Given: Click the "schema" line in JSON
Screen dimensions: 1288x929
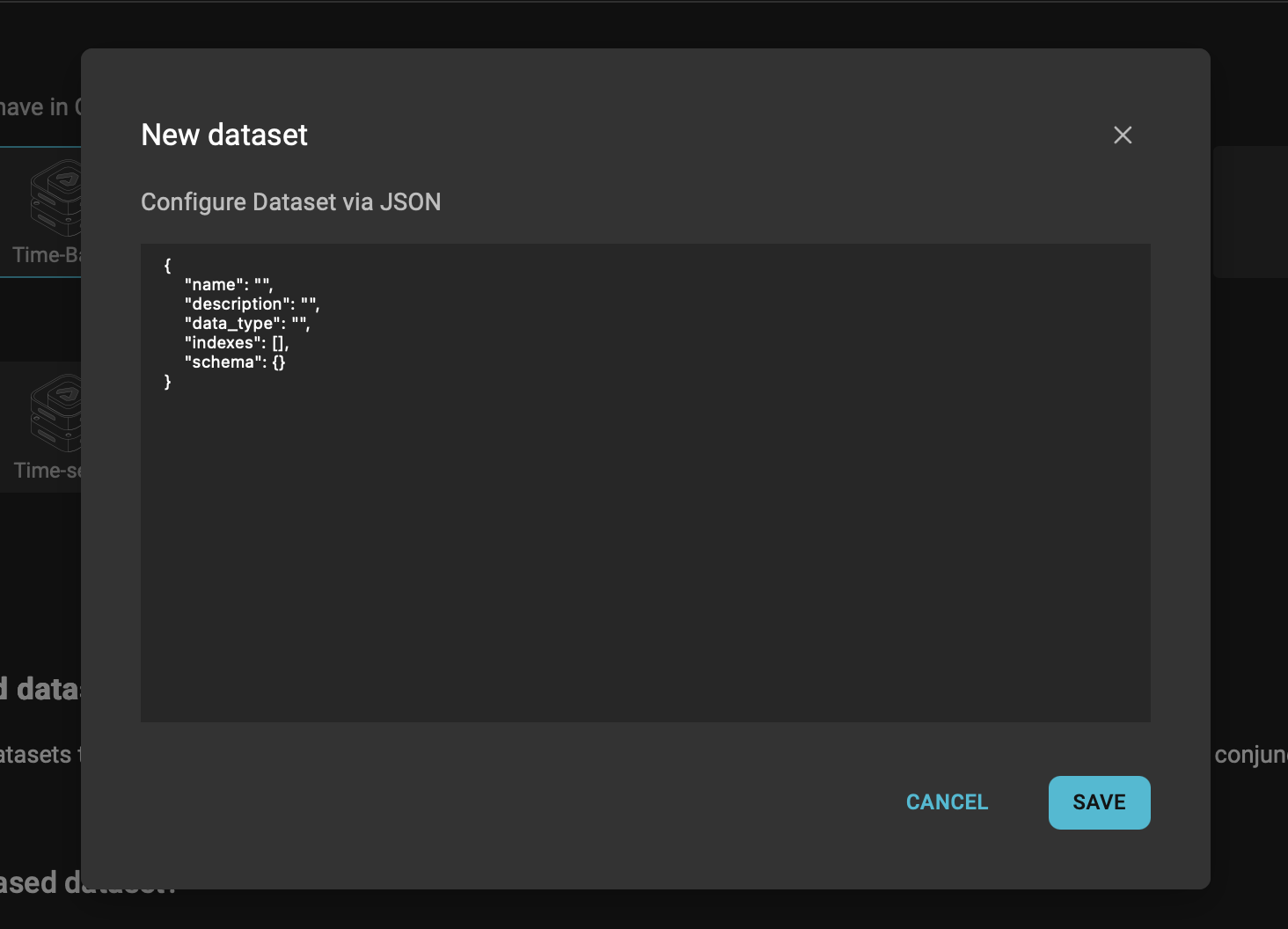Looking at the screenshot, I should tap(235, 362).
